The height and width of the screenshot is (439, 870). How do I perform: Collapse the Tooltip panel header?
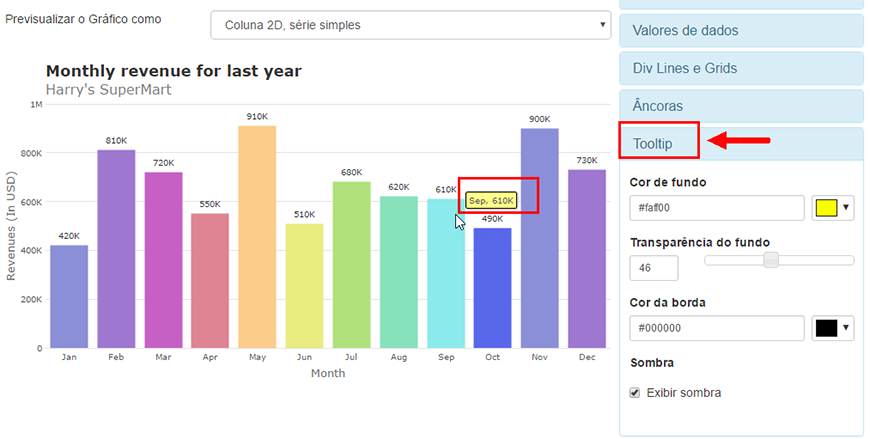(741, 144)
